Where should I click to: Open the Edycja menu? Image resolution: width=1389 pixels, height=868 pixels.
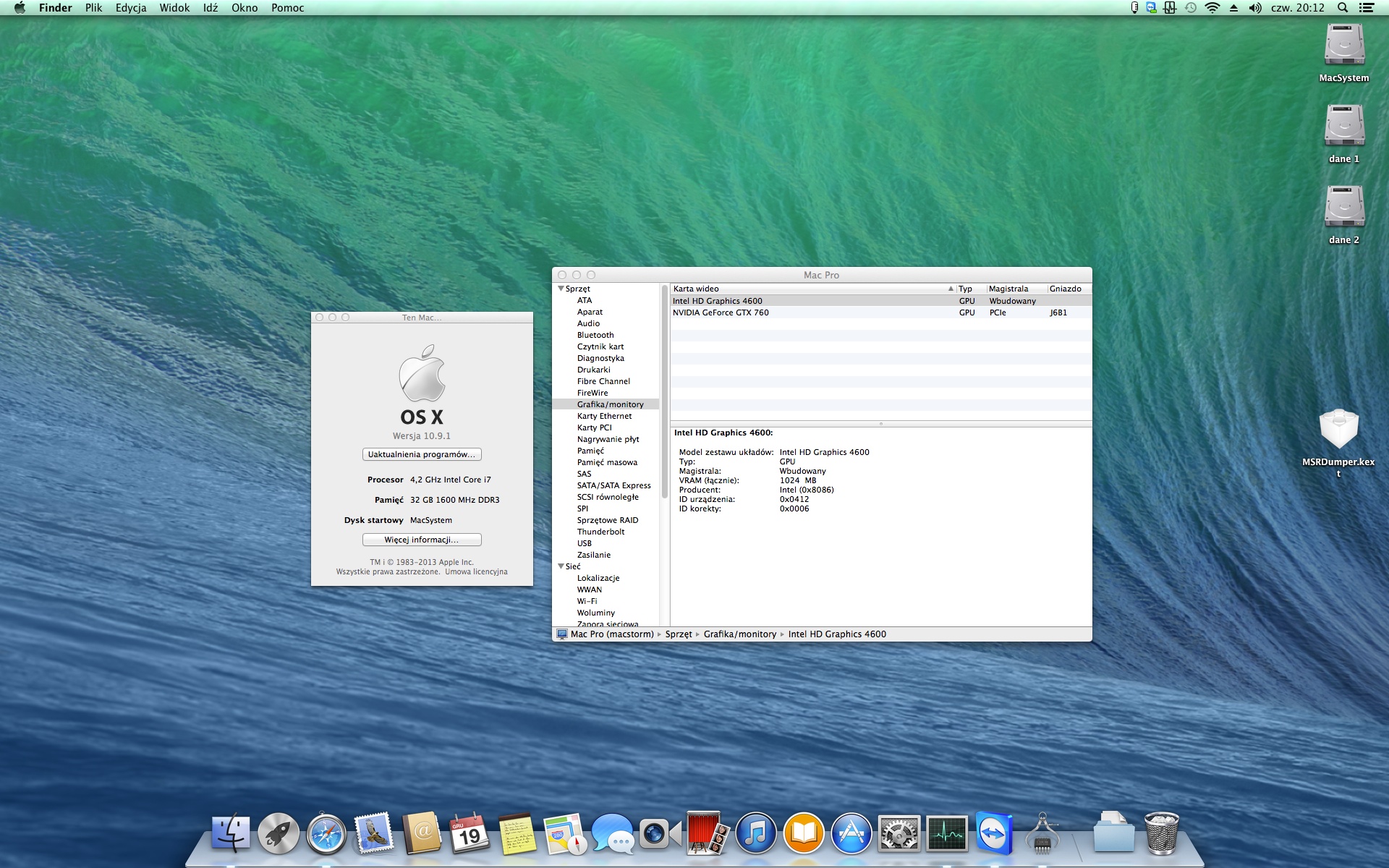click(x=131, y=8)
